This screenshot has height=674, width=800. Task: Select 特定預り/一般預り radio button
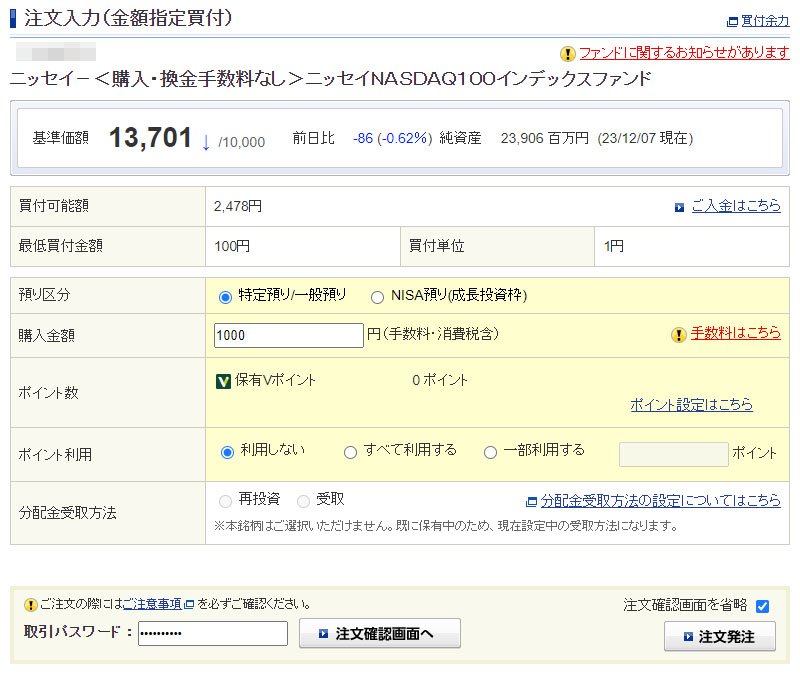(x=225, y=296)
